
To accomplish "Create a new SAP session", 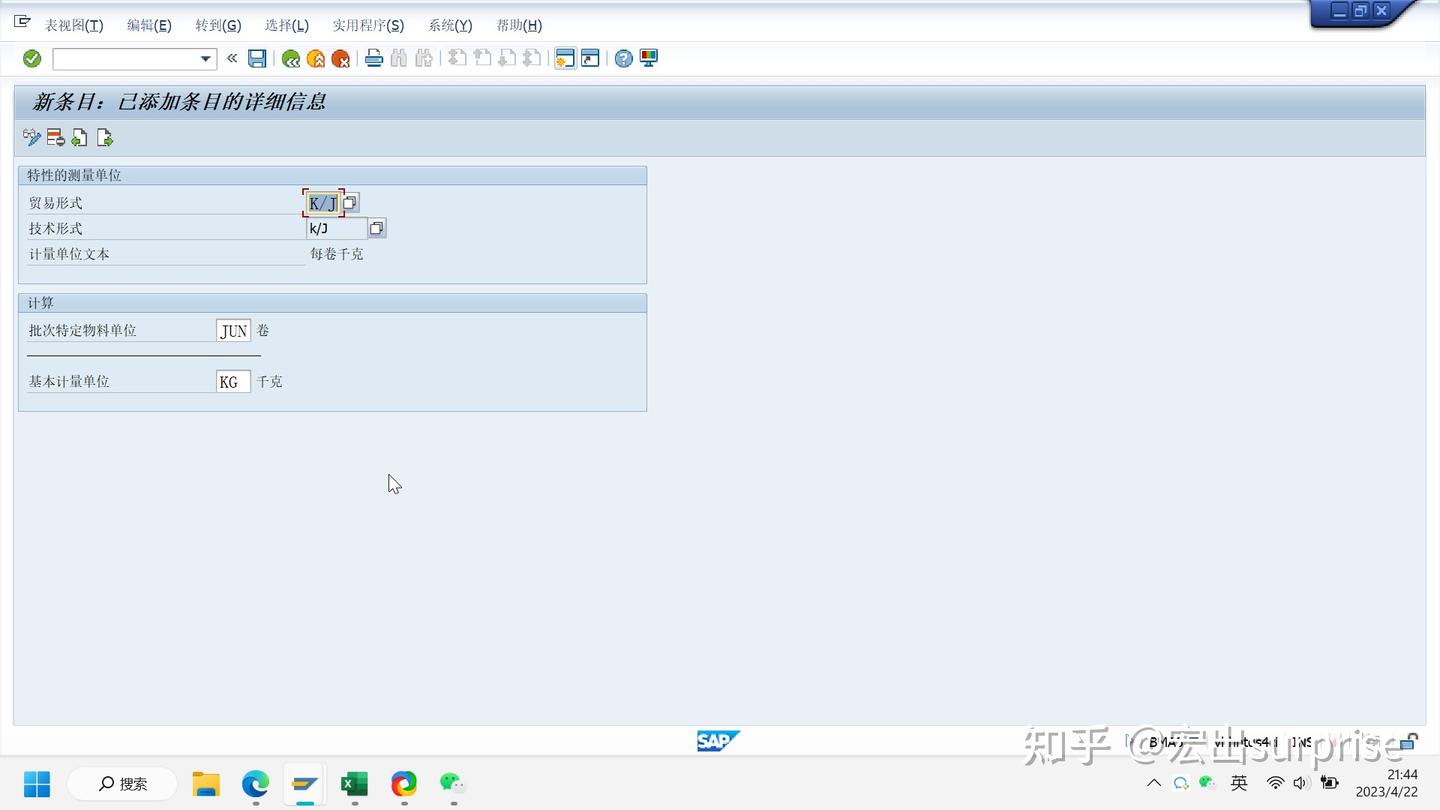I will pyautogui.click(x=565, y=58).
